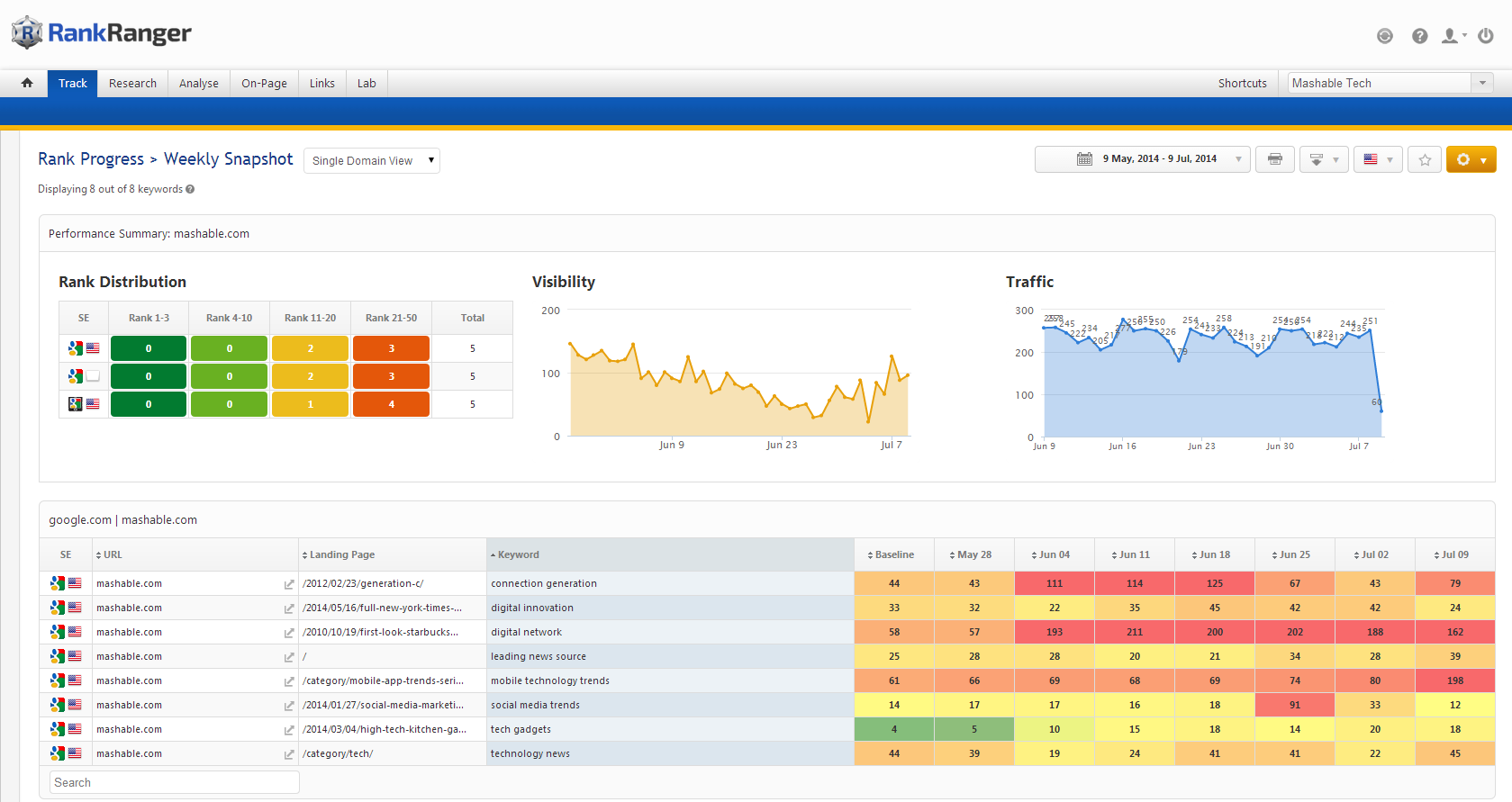The image size is (1512, 802).
Task: Click the Shortcuts link
Action: (1242, 83)
